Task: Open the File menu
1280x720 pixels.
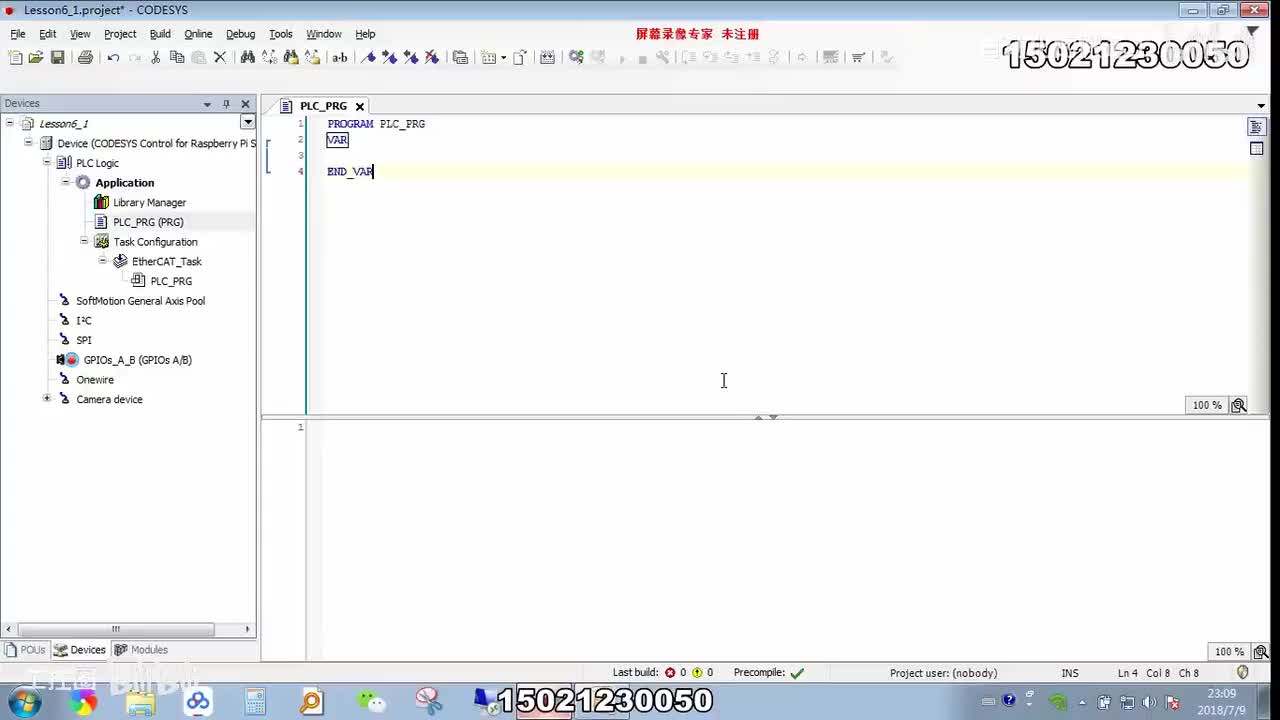Action: pos(18,34)
